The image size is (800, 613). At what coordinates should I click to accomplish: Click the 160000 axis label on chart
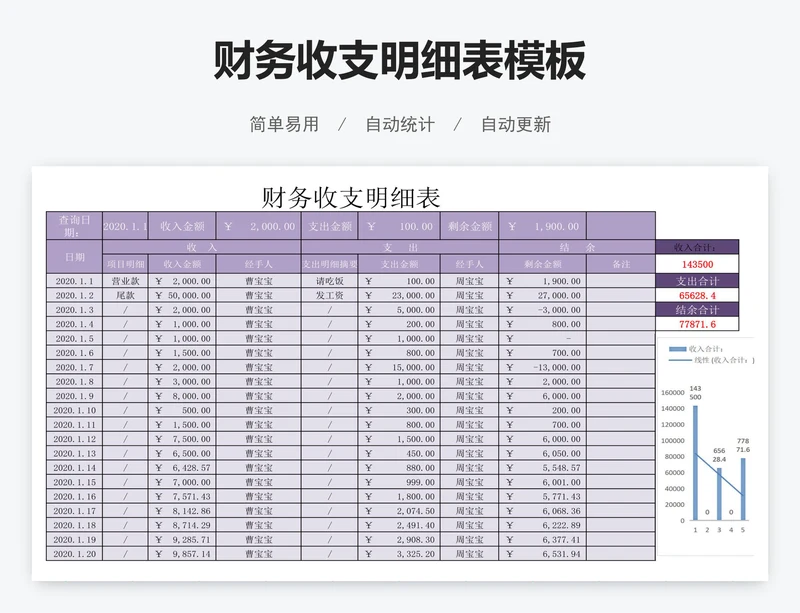click(x=672, y=393)
